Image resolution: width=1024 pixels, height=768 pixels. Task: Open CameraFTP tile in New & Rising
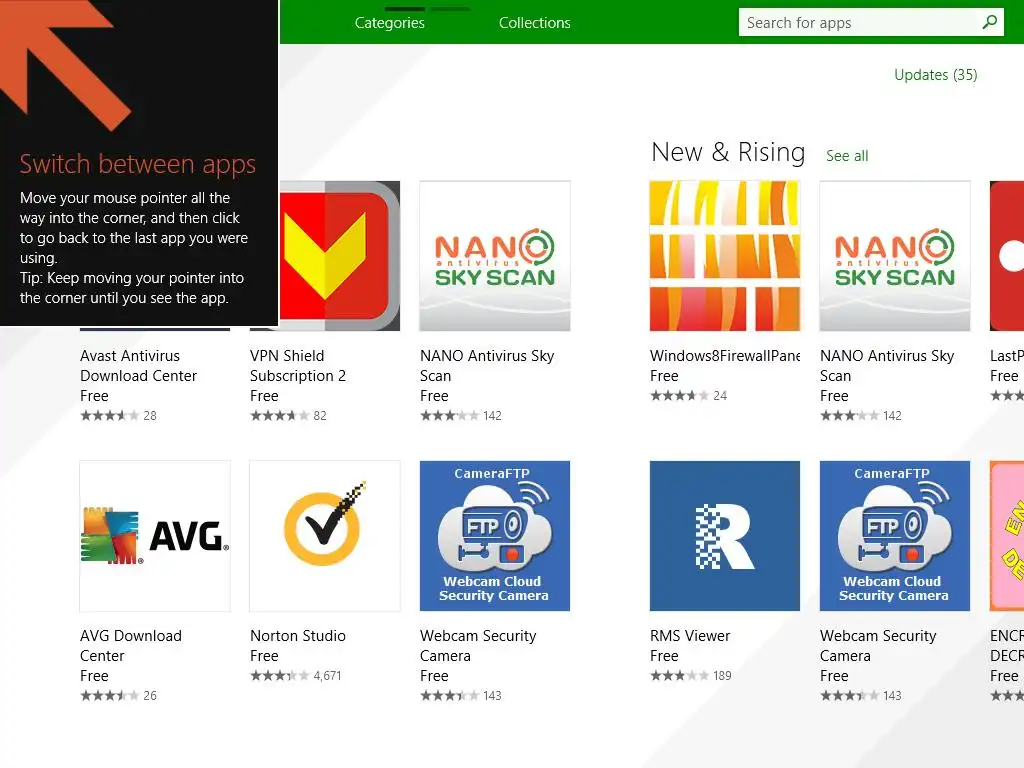pyautogui.click(x=895, y=536)
